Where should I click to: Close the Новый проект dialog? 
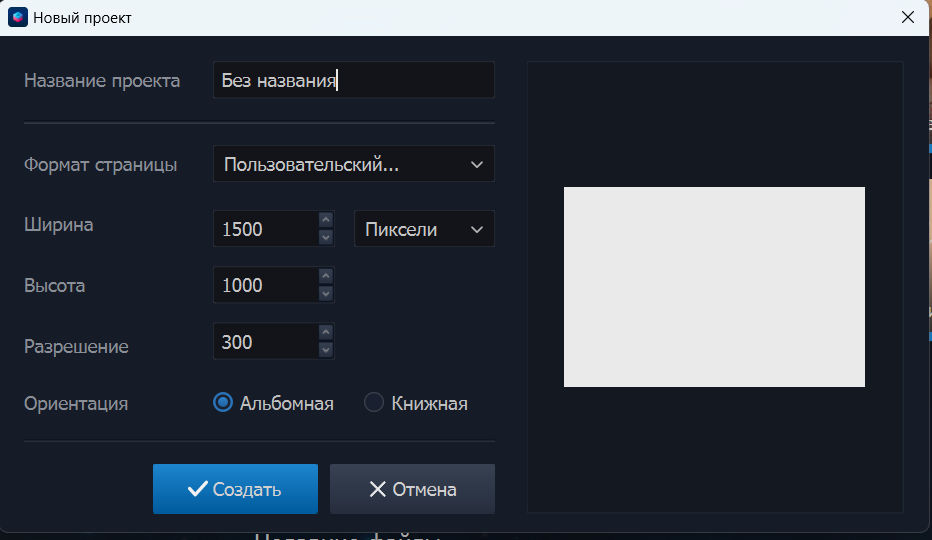pyautogui.click(x=908, y=17)
